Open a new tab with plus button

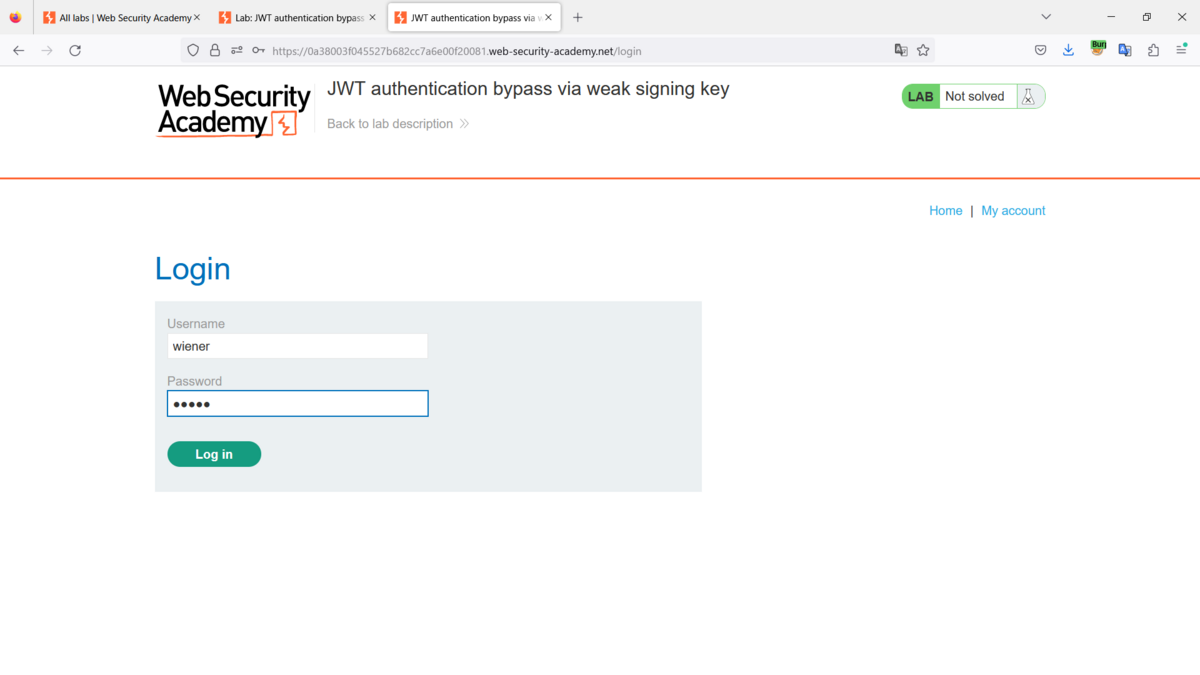point(577,17)
